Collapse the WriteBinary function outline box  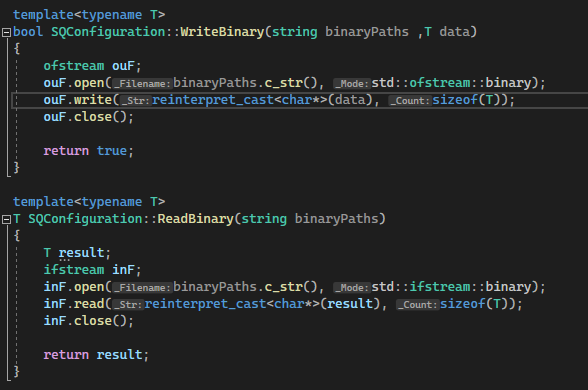coord(6,33)
